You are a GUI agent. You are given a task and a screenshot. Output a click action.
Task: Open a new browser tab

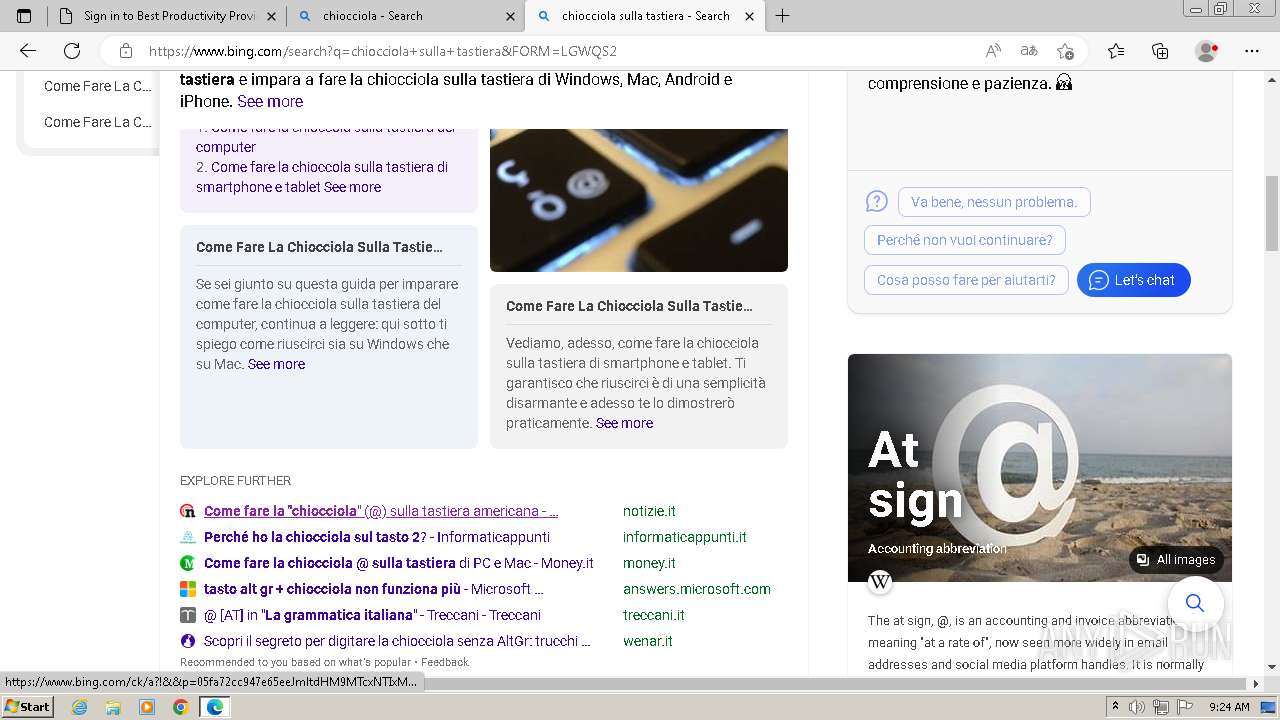(782, 16)
